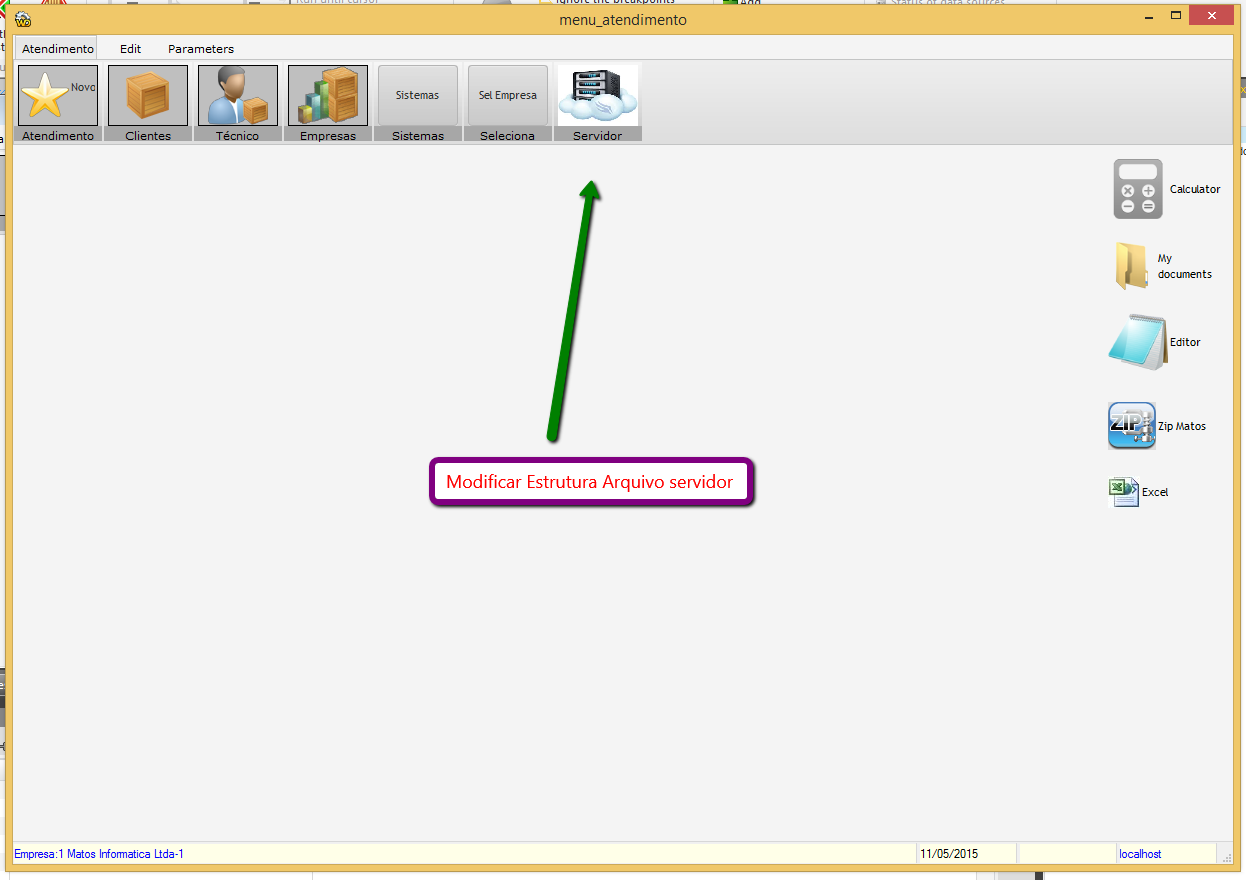The image size is (1246, 880).
Task: Click the Sistemas toolbar button
Action: [x=417, y=95]
